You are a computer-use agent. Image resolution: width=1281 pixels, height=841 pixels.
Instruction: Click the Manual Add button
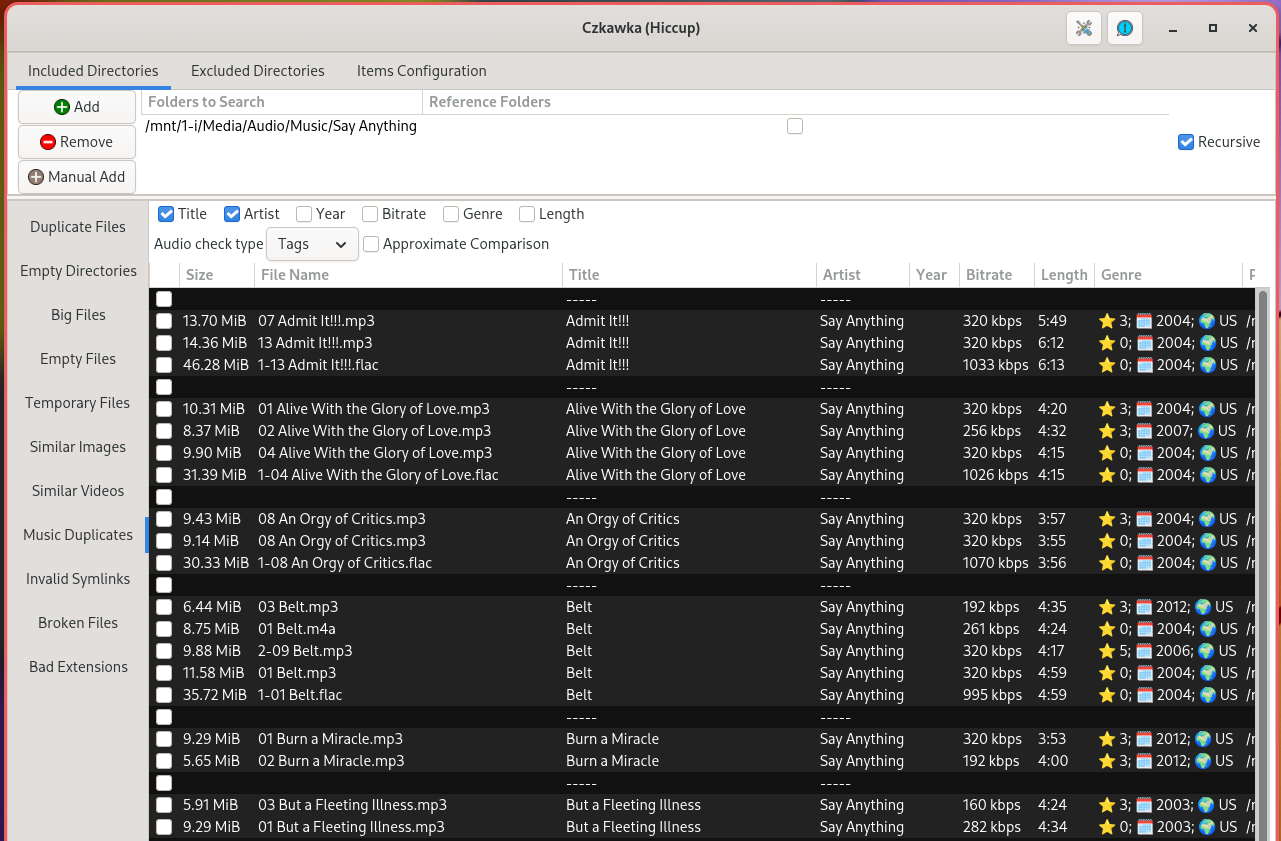pyautogui.click(x=77, y=177)
